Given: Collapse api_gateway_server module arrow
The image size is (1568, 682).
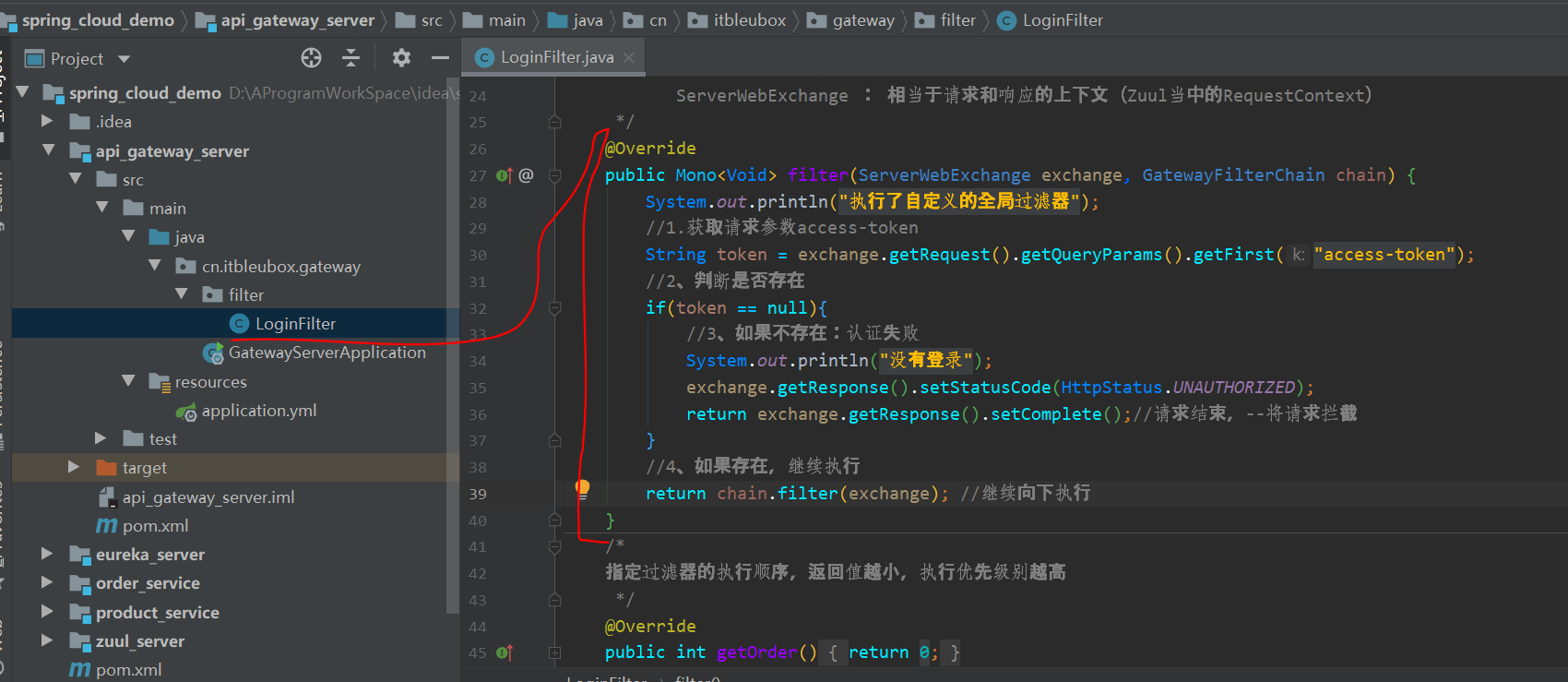Looking at the screenshot, I should tap(48, 150).
